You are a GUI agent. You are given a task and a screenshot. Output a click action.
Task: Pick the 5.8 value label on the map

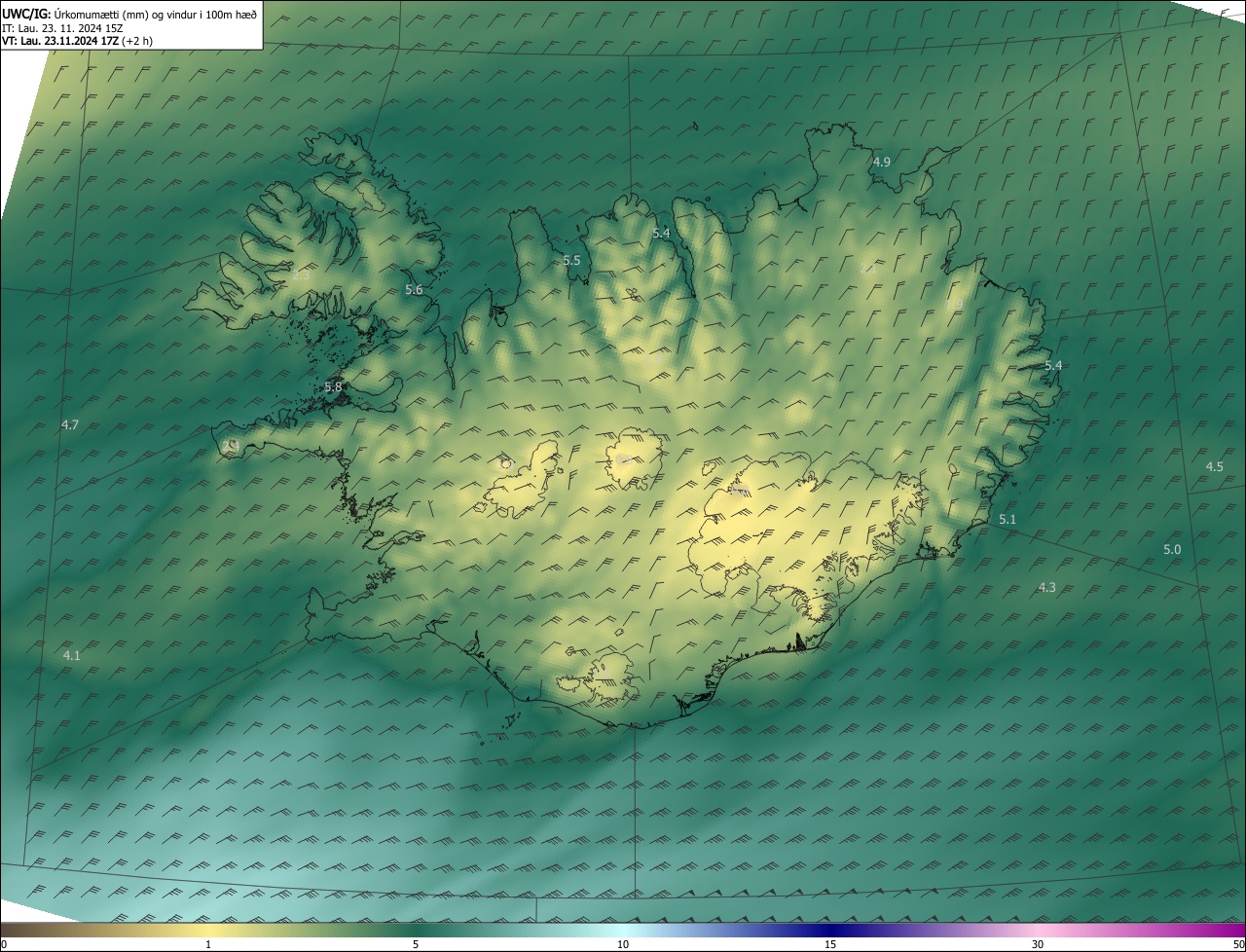pyautogui.click(x=333, y=387)
